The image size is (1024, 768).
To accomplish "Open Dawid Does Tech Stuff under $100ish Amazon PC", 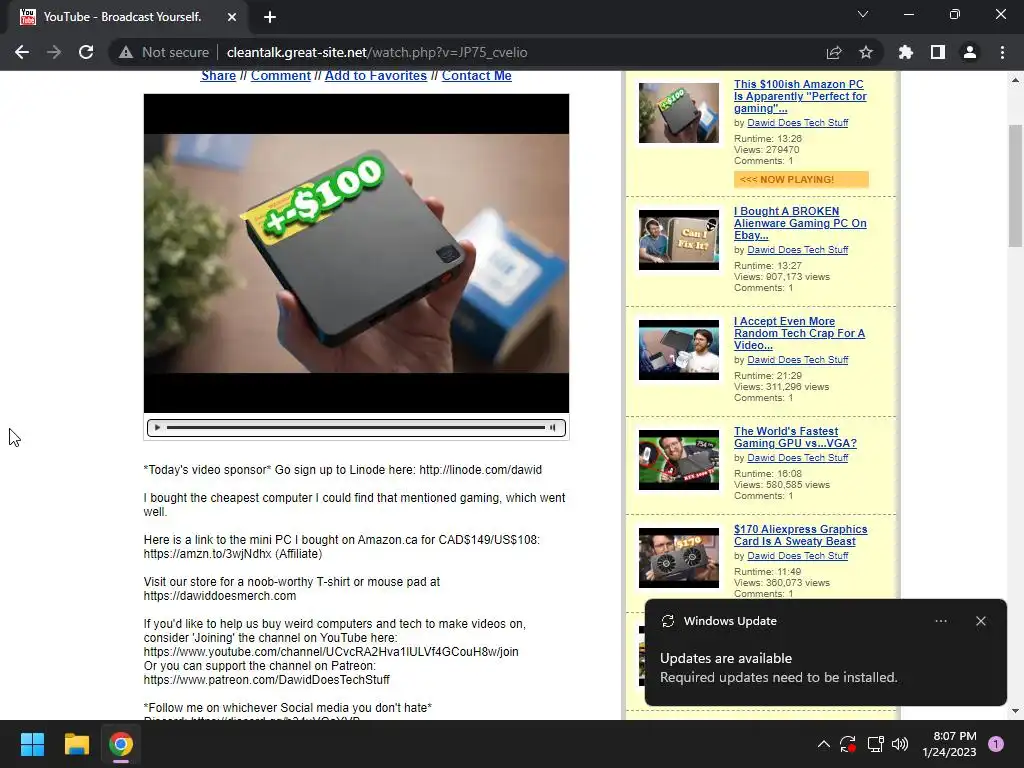I will click(797, 123).
